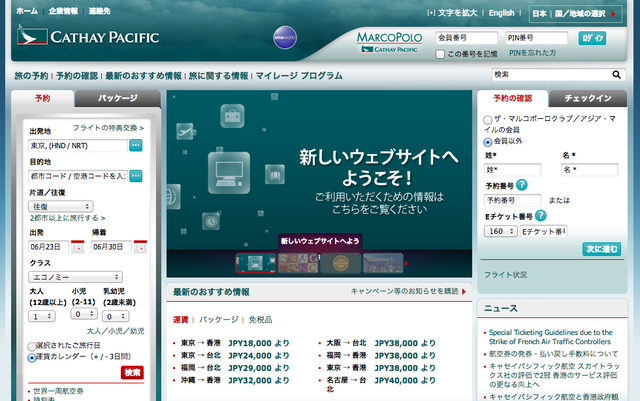Select 運賃カレンダー radio option
This screenshot has width=640, height=401.
[x=32, y=358]
